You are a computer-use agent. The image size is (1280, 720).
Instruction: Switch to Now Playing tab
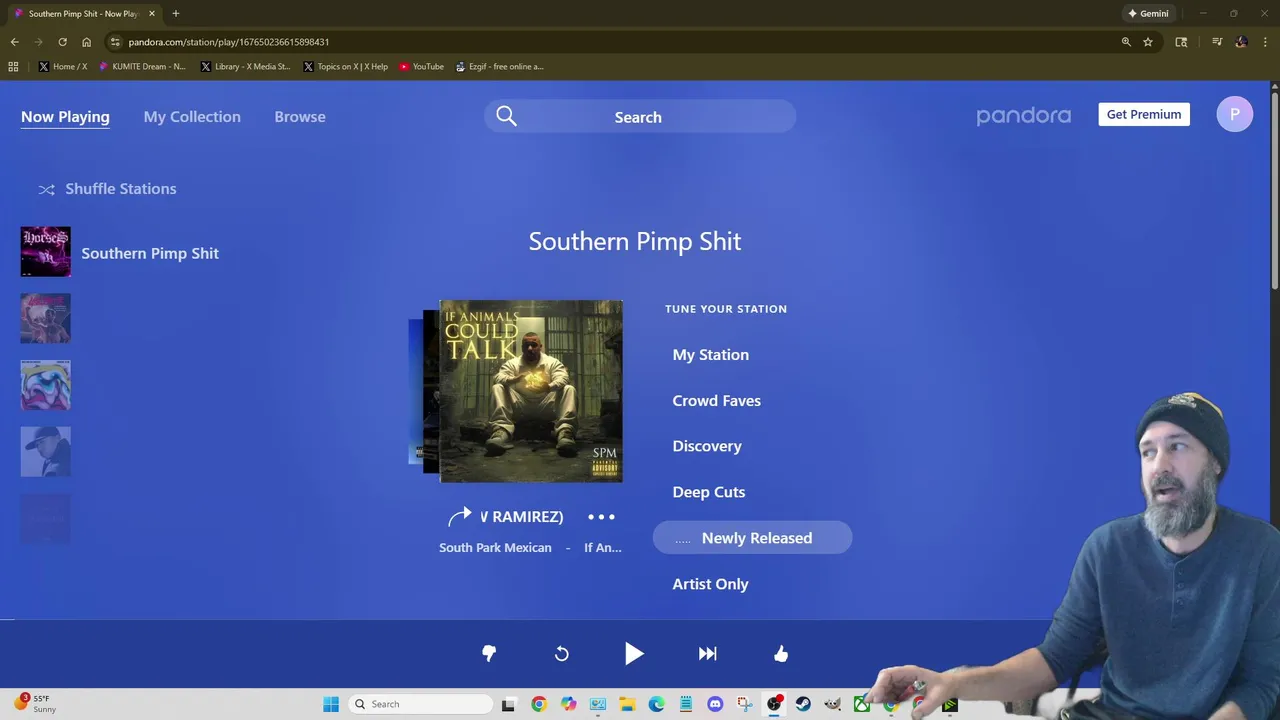65,117
